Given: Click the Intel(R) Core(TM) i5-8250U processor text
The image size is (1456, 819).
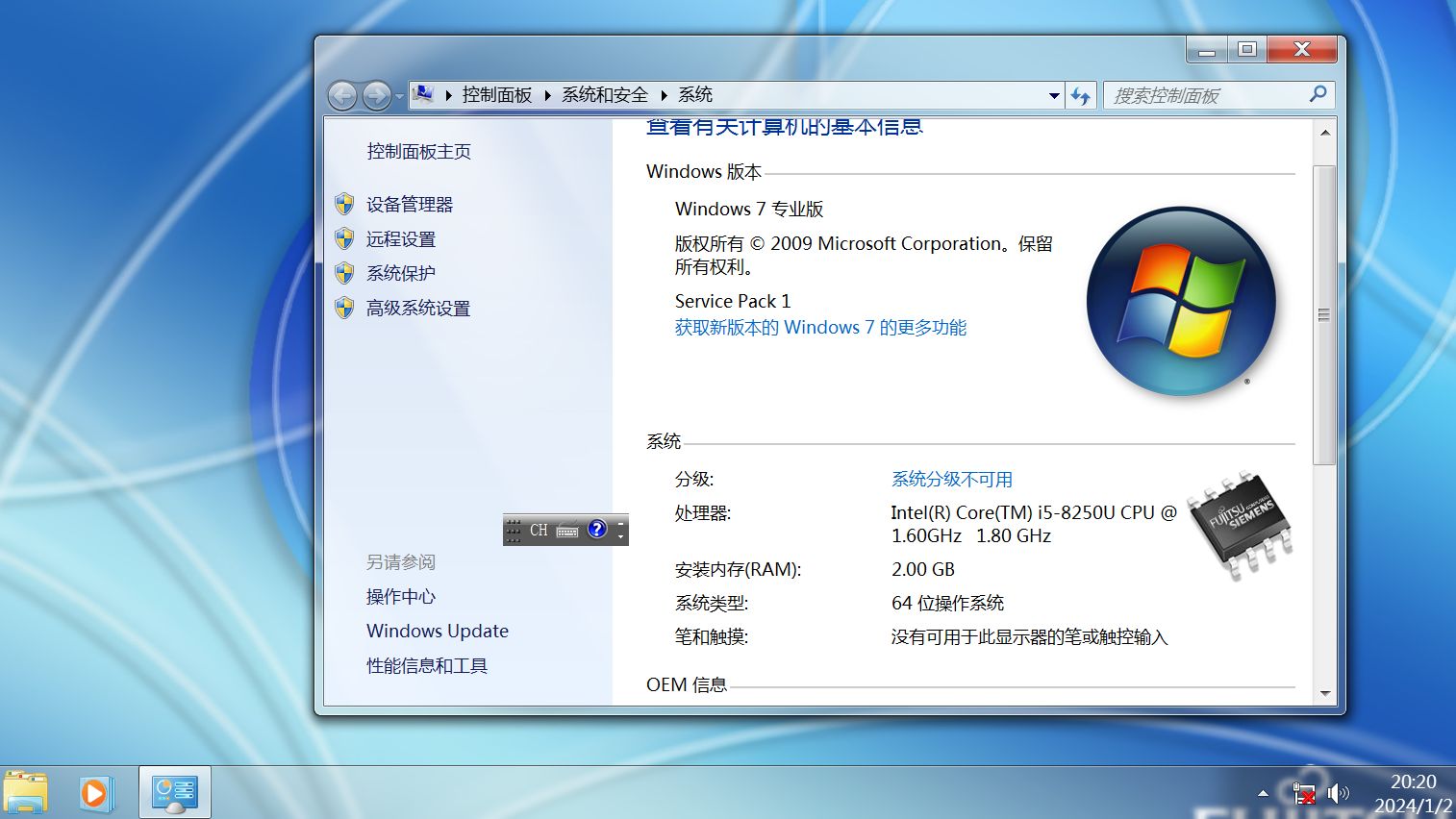Looking at the screenshot, I should coord(1034,524).
